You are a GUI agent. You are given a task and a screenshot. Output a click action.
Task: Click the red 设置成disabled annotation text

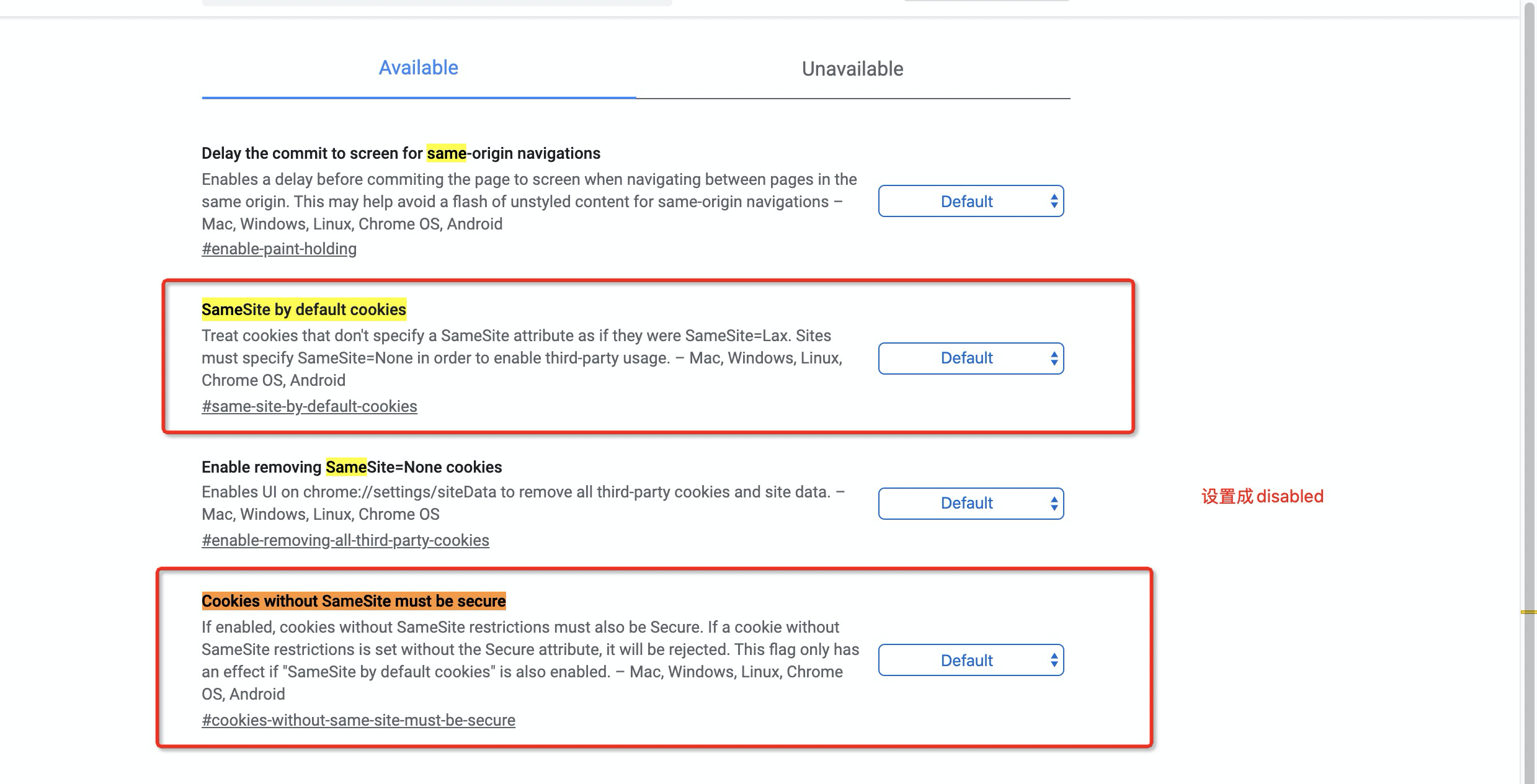tap(1262, 497)
